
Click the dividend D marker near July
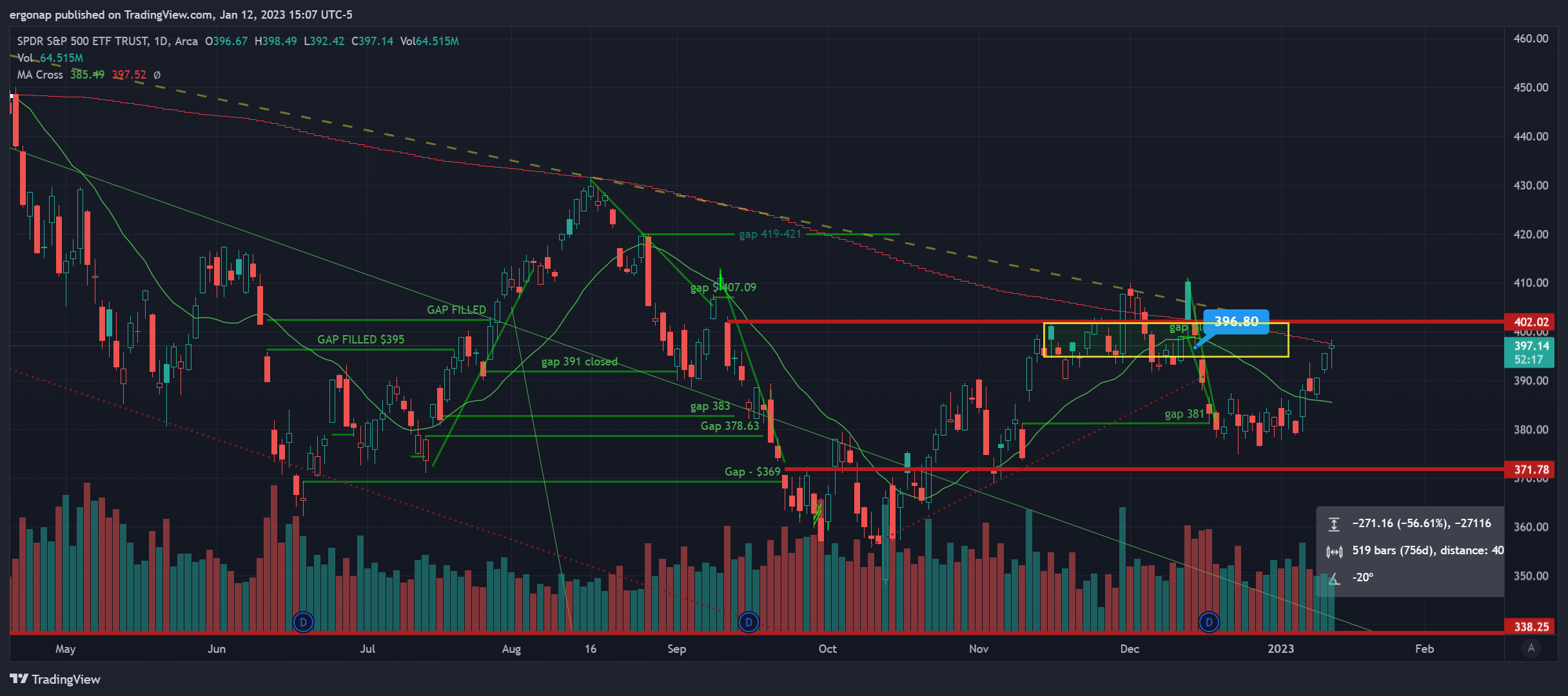click(x=303, y=622)
